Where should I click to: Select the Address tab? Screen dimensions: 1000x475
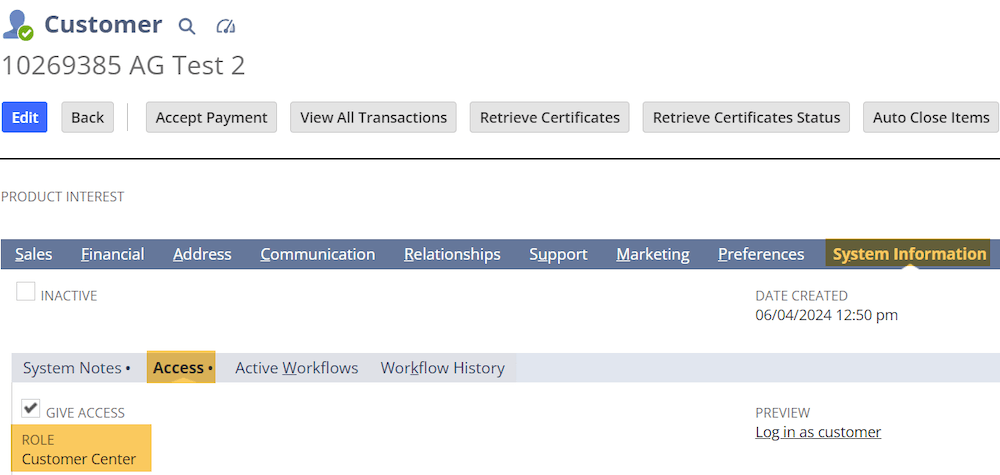[x=202, y=254]
